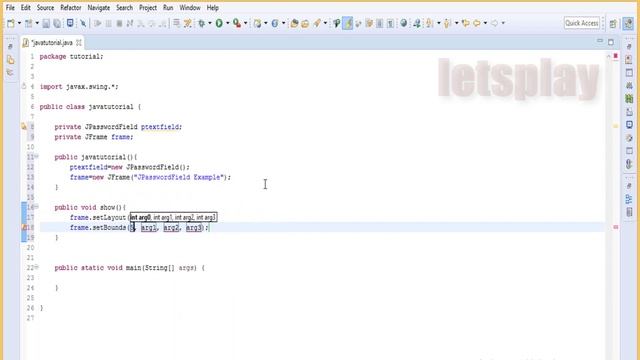Open the Search toolbar dropdown arrow
Image resolution: width=640 pixels, height=360 pixels.
pyautogui.click(x=325, y=23)
